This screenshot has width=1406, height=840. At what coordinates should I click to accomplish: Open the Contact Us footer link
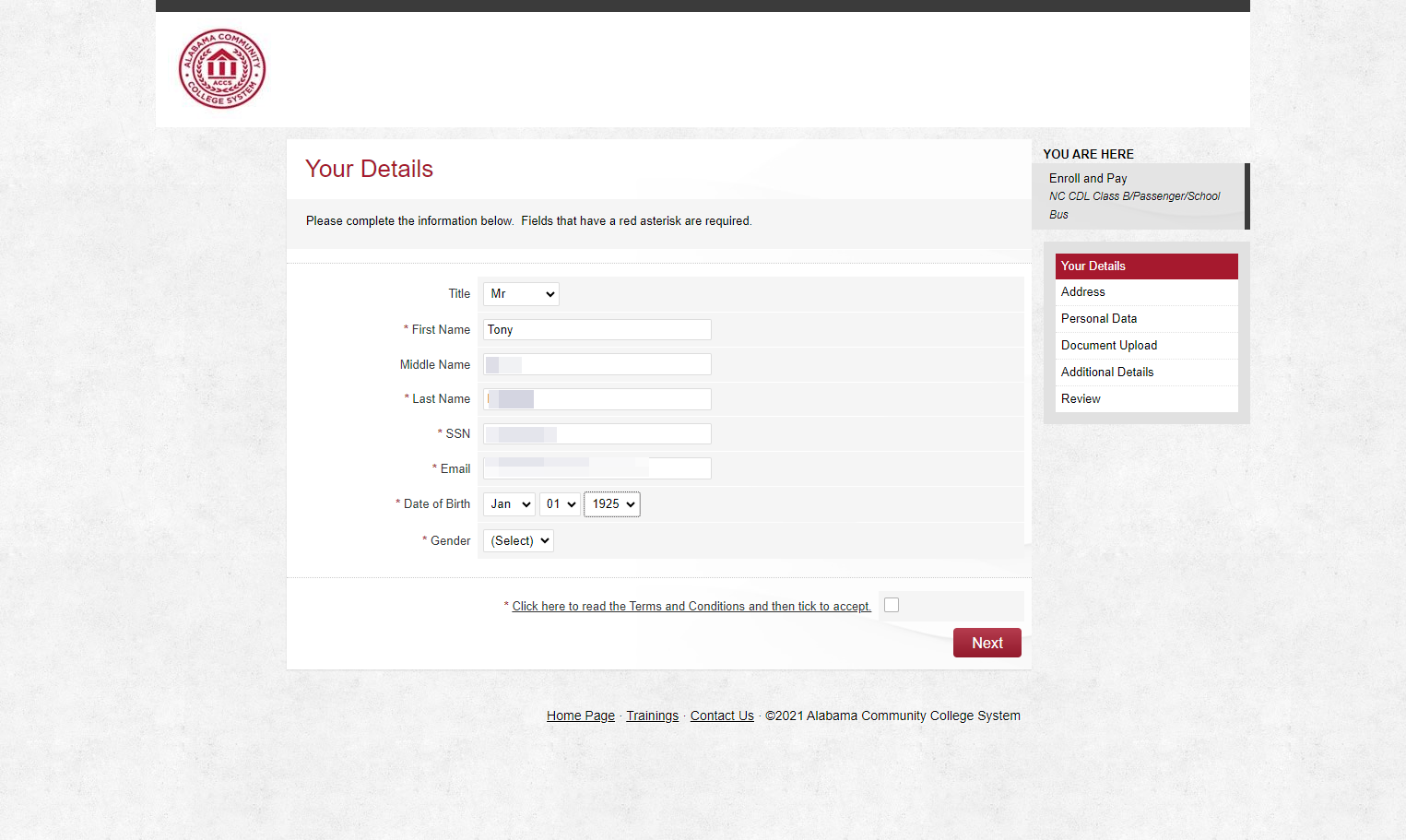click(722, 716)
